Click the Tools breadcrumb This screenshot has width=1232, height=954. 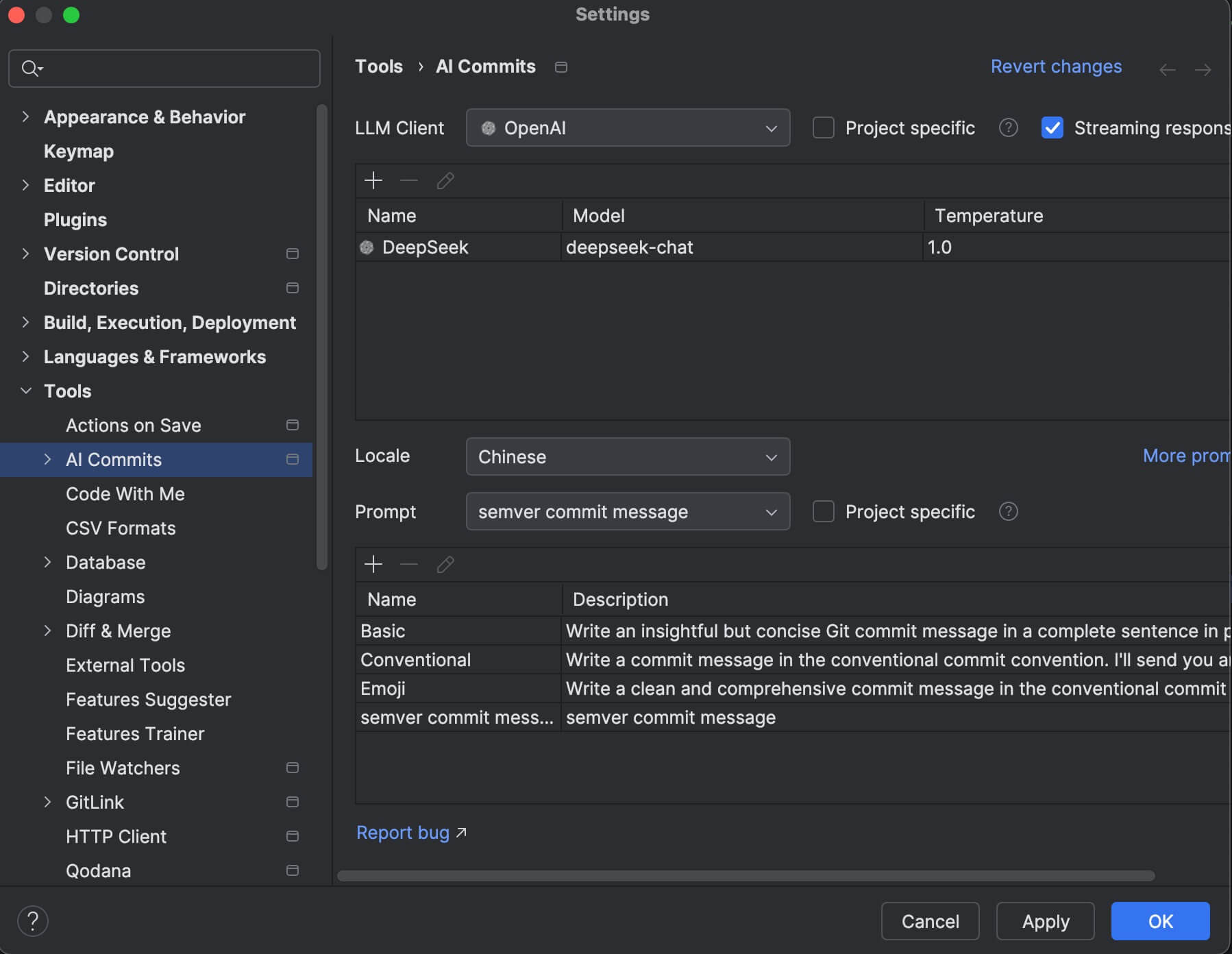pyautogui.click(x=379, y=66)
